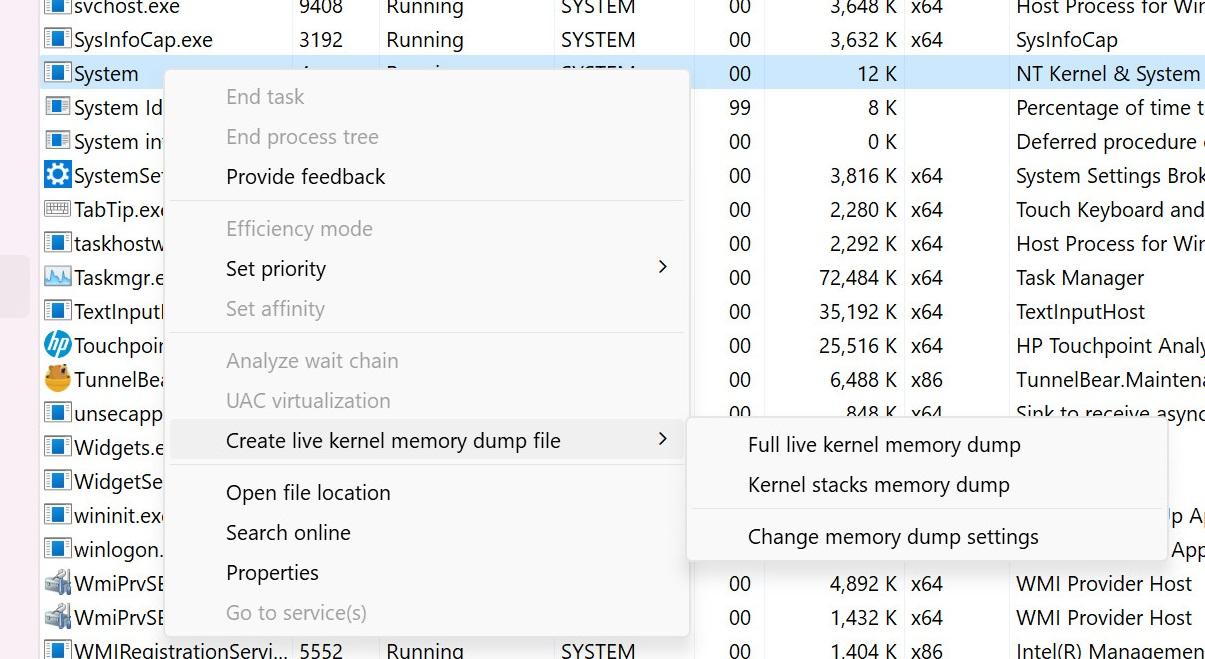This screenshot has width=1205, height=659.
Task: Select Kernel stacks memory dump
Action: pyautogui.click(x=927, y=485)
